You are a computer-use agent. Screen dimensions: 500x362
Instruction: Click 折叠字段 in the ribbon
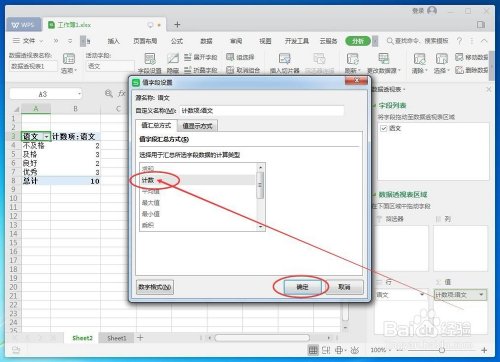point(201,70)
